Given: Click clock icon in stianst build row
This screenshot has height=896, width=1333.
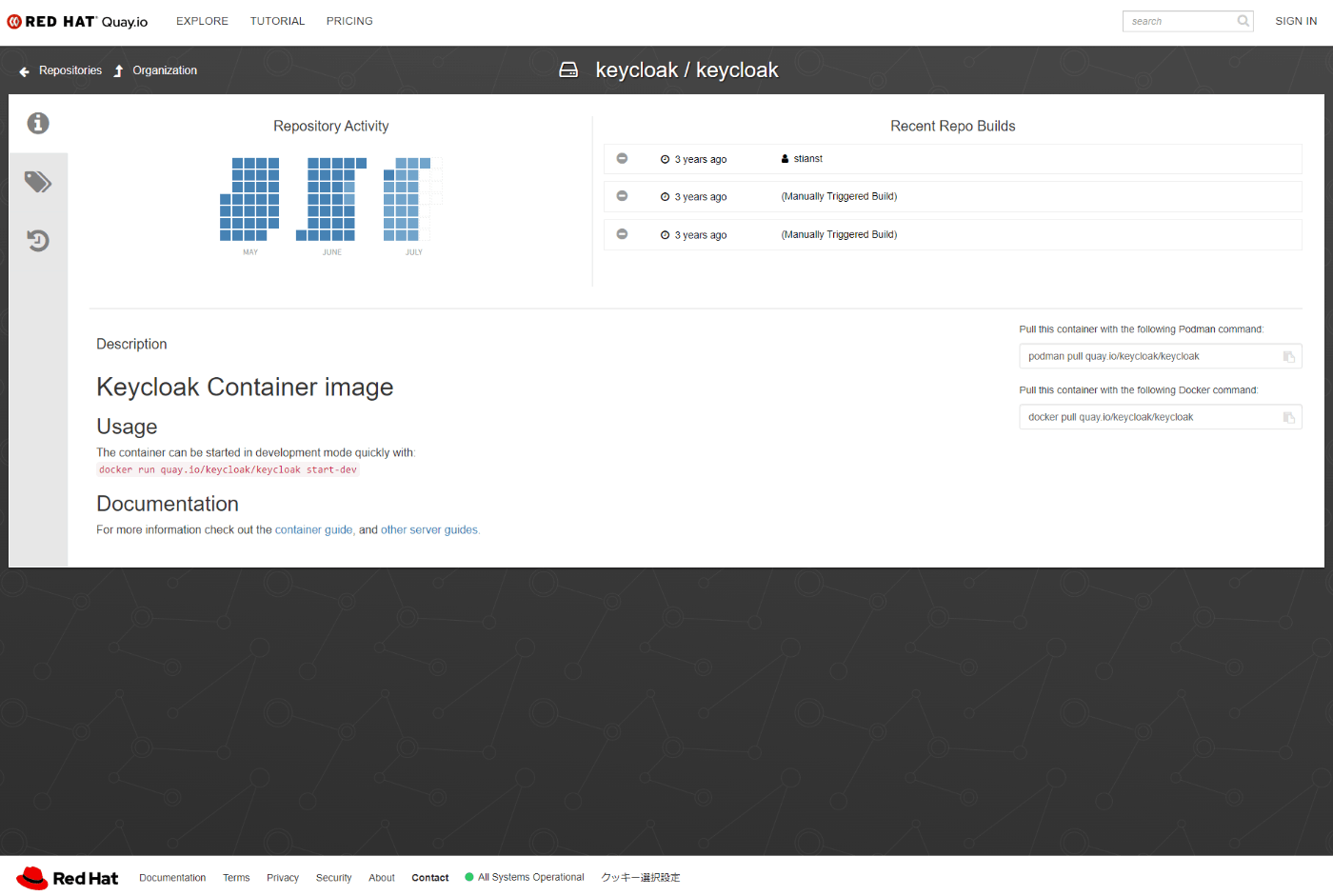Looking at the screenshot, I should [x=665, y=159].
